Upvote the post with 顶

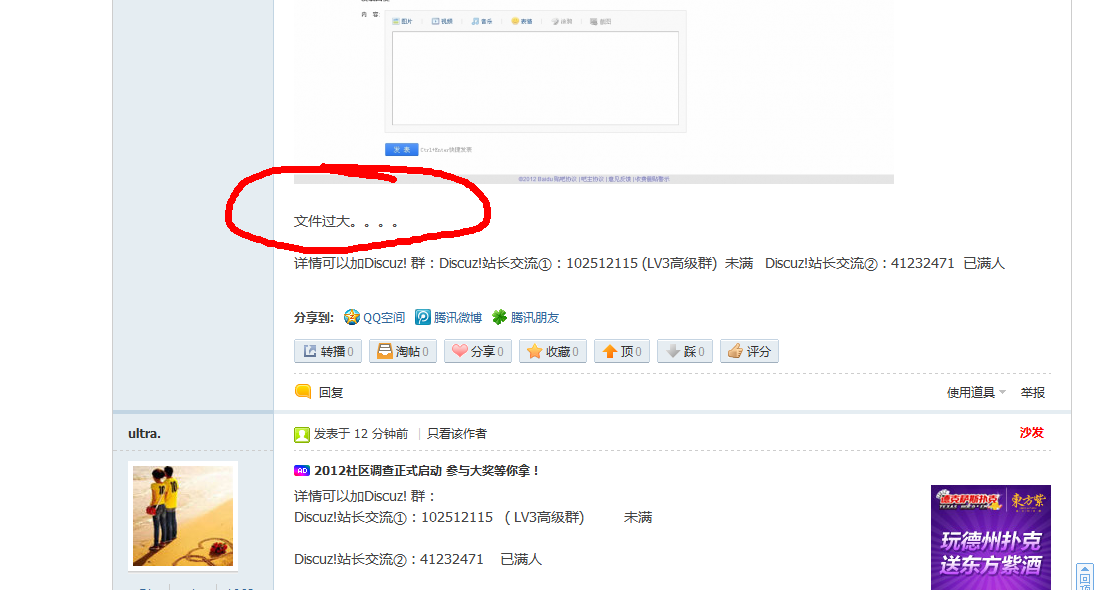click(621, 351)
